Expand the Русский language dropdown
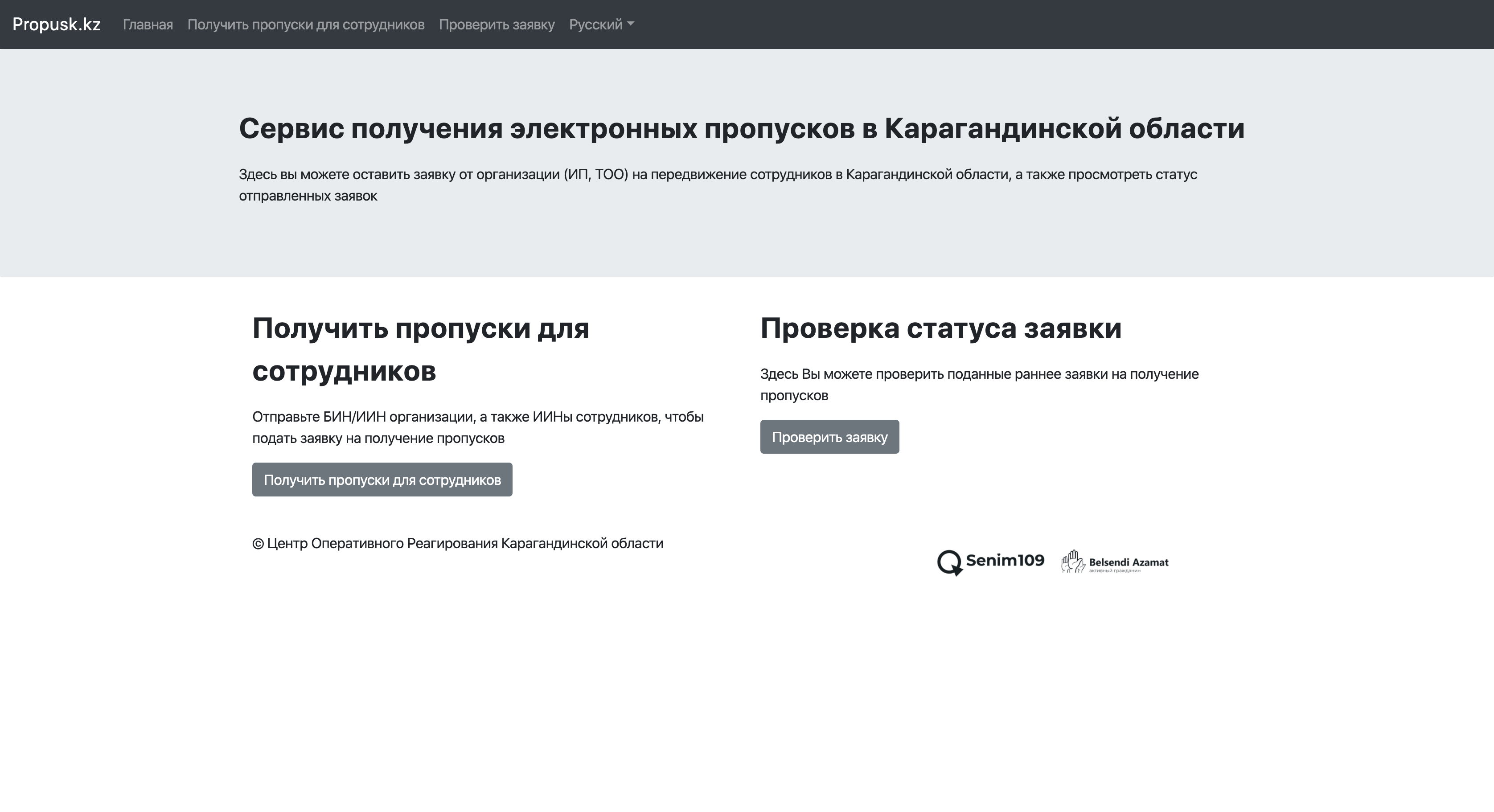This screenshot has width=1494, height=812. [601, 25]
